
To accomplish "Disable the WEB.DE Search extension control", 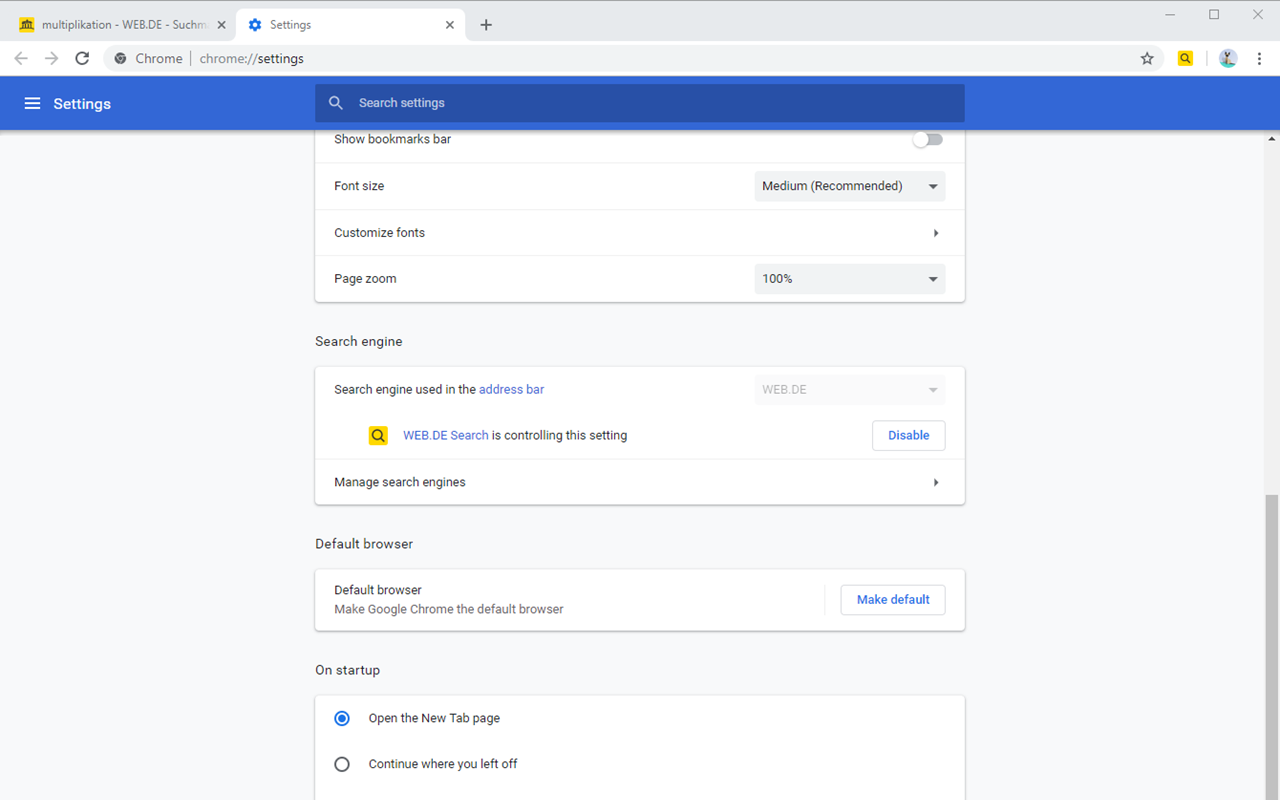I will click(908, 436).
